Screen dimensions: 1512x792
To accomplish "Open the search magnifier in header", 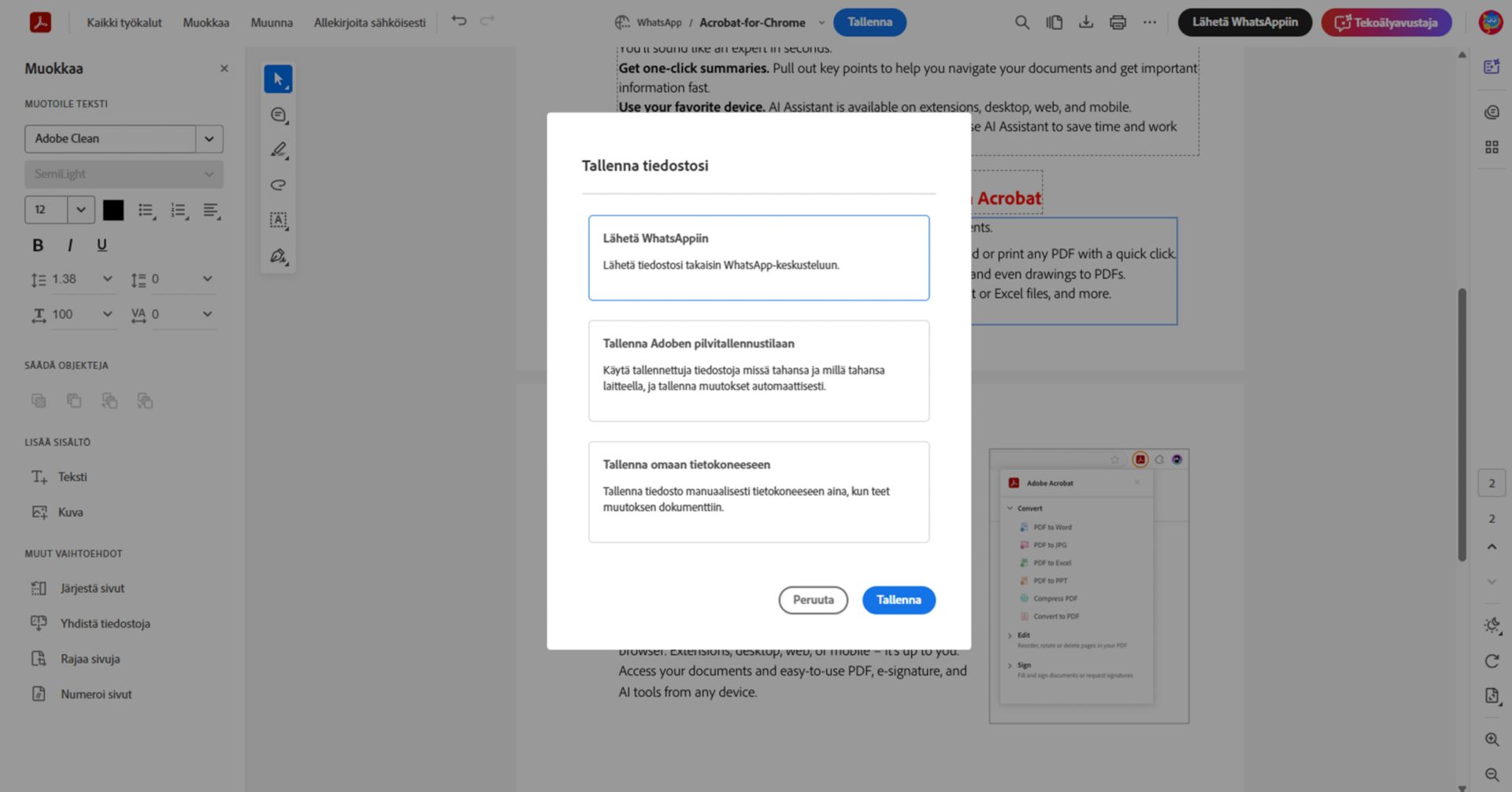I will [1022, 22].
